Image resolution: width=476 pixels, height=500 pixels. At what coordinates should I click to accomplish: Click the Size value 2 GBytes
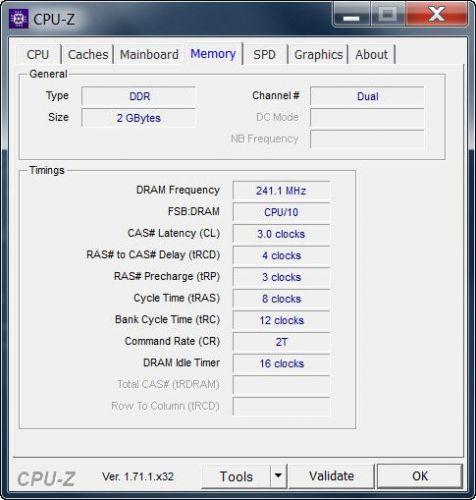tap(138, 118)
